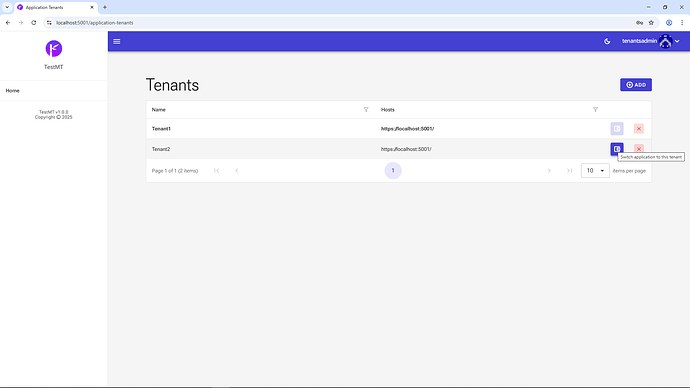Toggle the sidebar with the hamburger menu icon

(117, 41)
